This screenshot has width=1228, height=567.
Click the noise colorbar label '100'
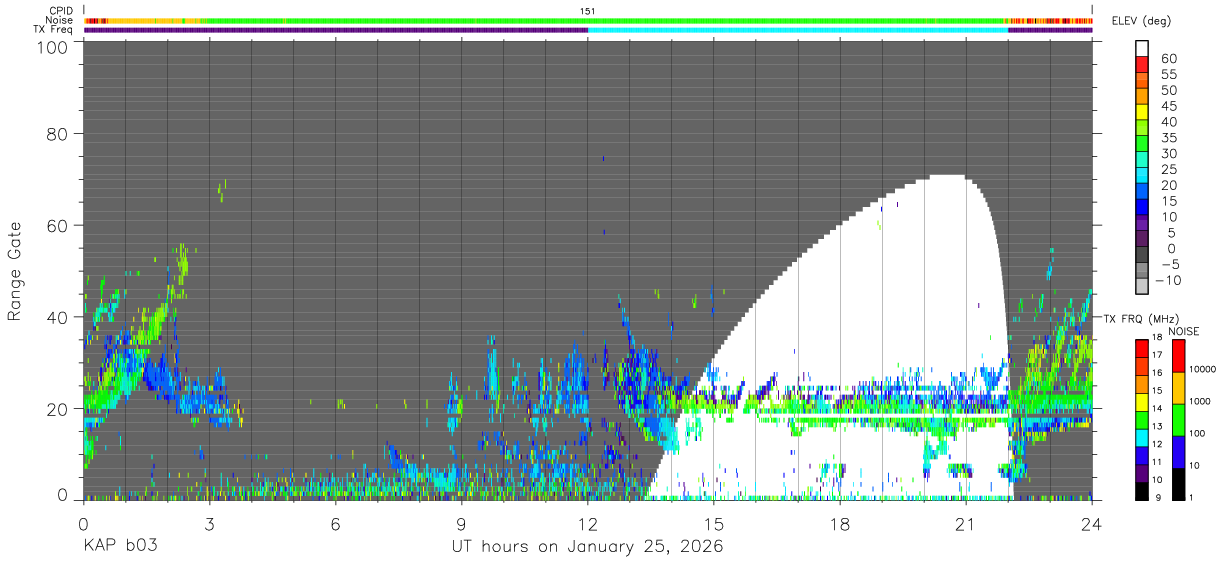(1197, 433)
